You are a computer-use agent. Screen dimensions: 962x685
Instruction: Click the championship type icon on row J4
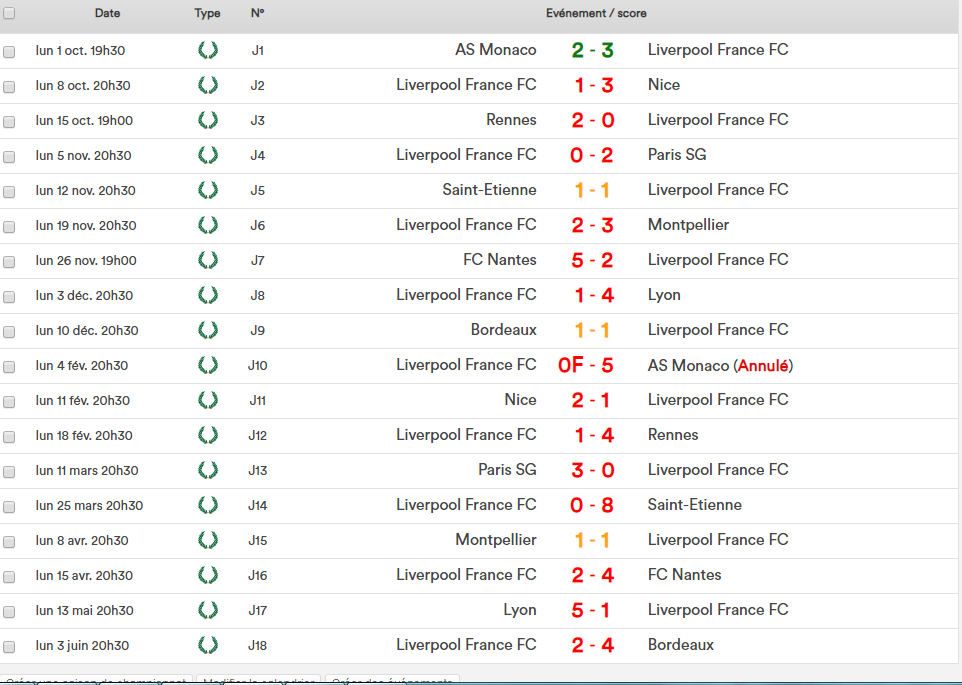click(x=208, y=155)
